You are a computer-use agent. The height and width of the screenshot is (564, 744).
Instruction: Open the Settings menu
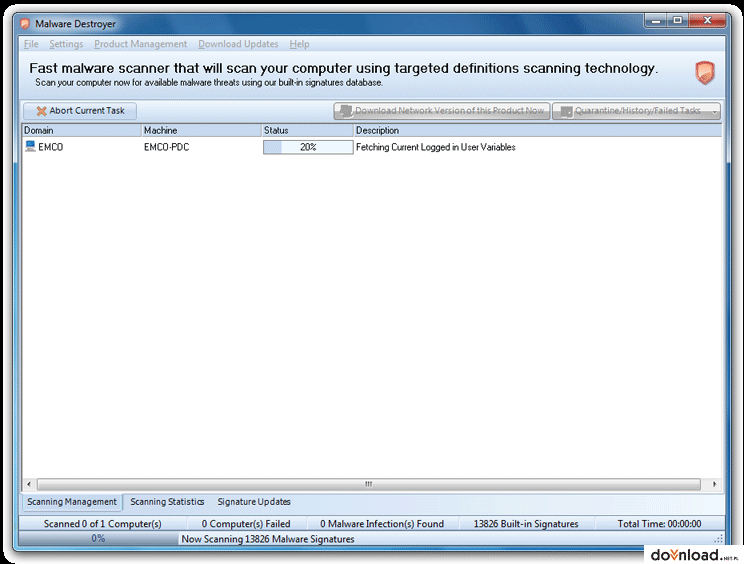click(x=66, y=44)
